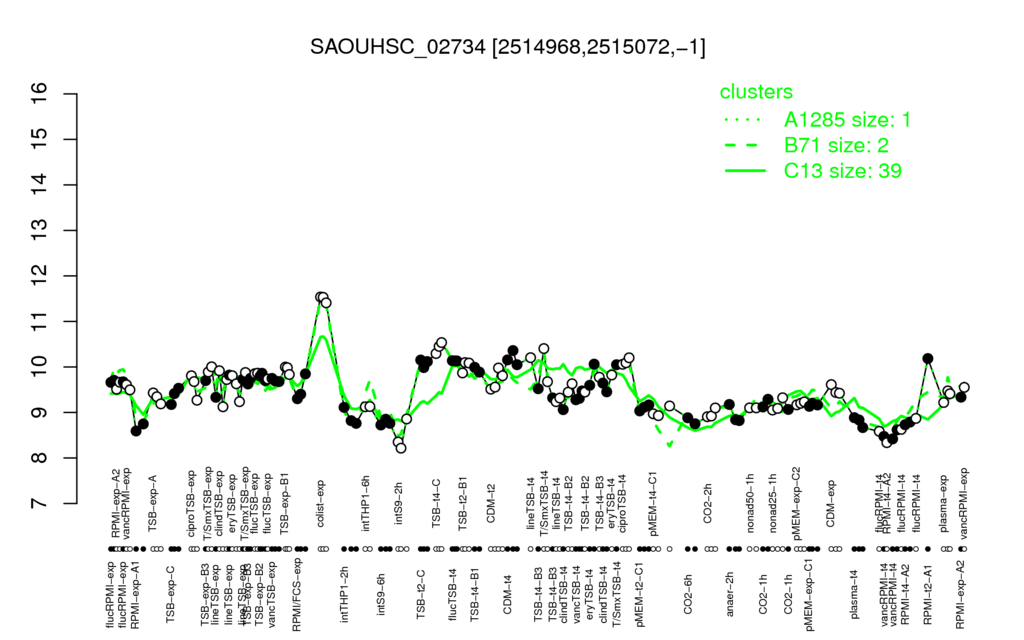The width and height of the screenshot is (1024, 640).
Task: Click the 'TSB-t2-C' axis label
Action: tap(421, 594)
